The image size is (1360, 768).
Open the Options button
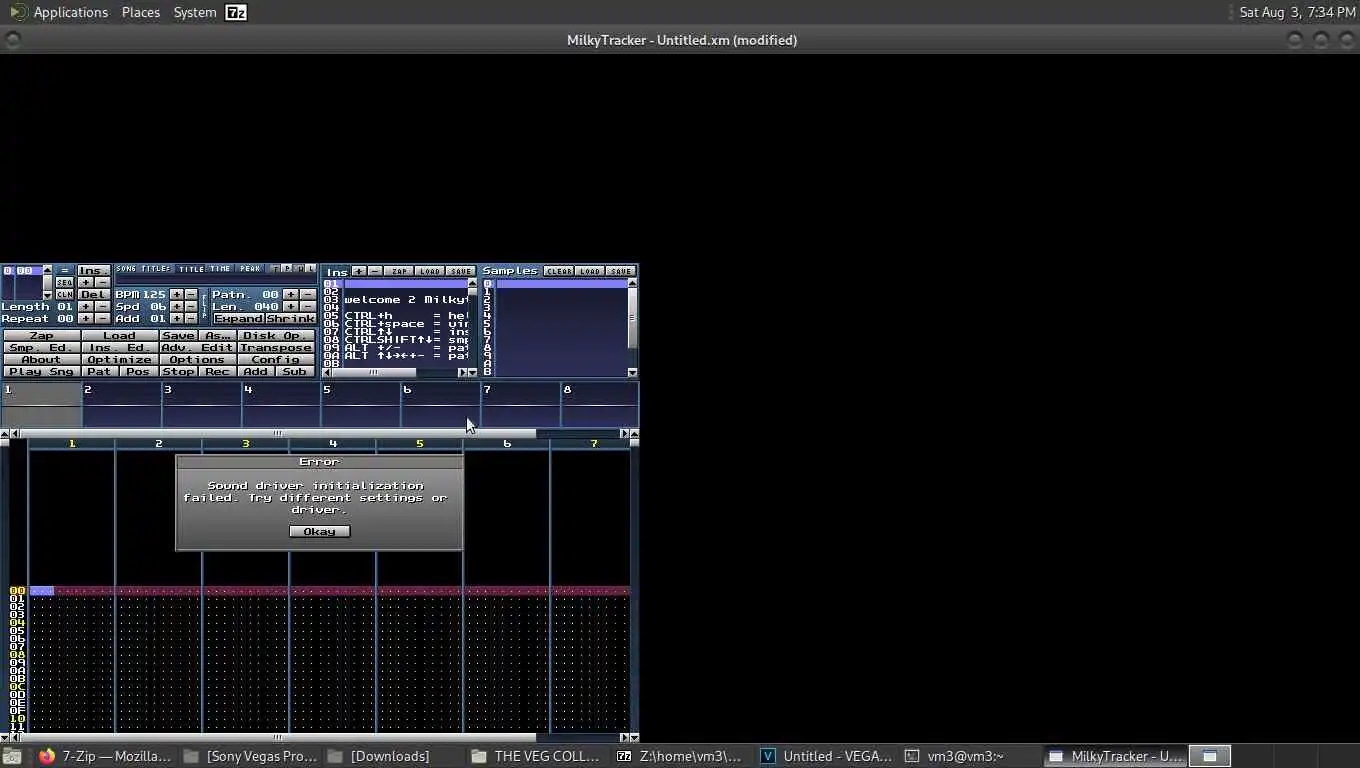click(x=197, y=360)
